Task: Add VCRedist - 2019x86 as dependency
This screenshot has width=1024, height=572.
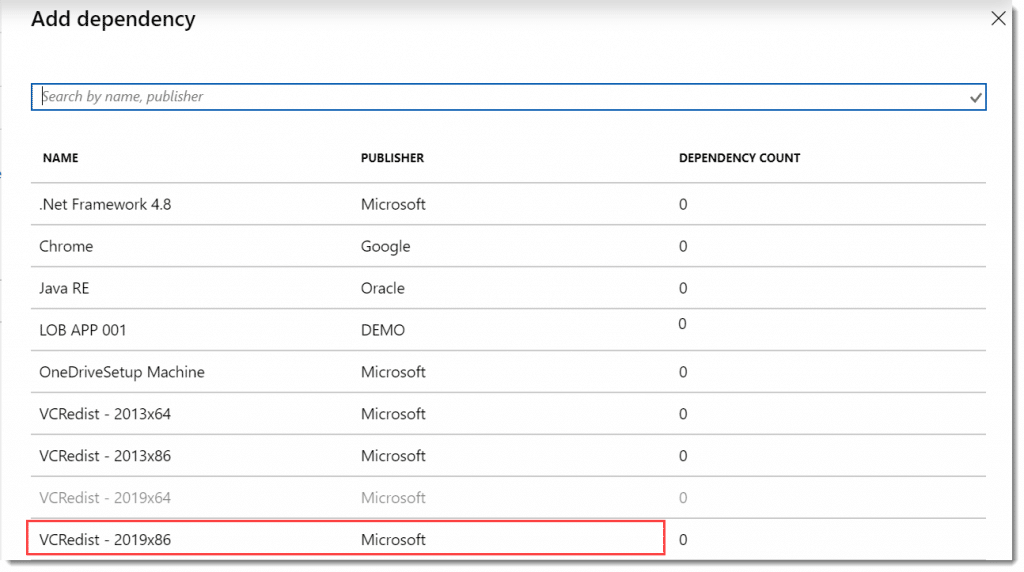Action: coord(508,539)
